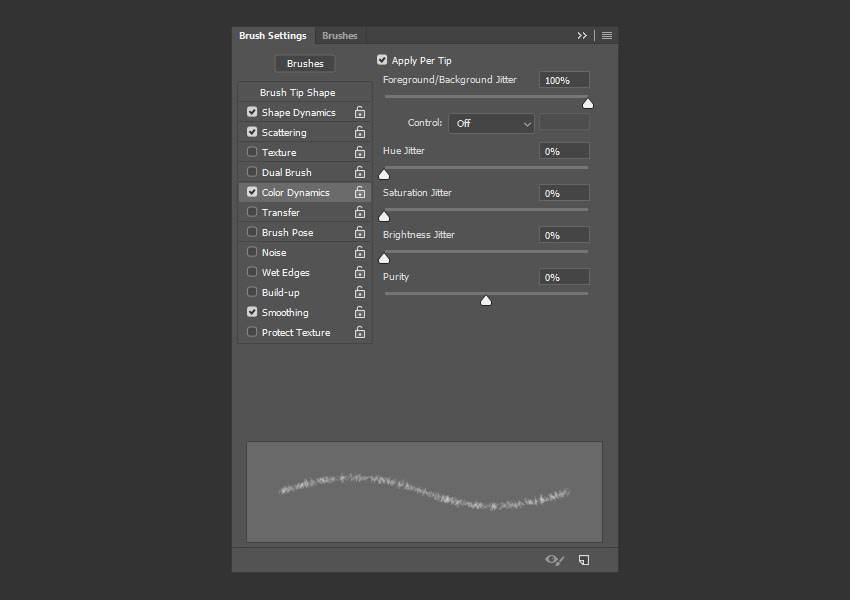
Task: Open the Brush Tip Shape section
Action: tap(298, 93)
